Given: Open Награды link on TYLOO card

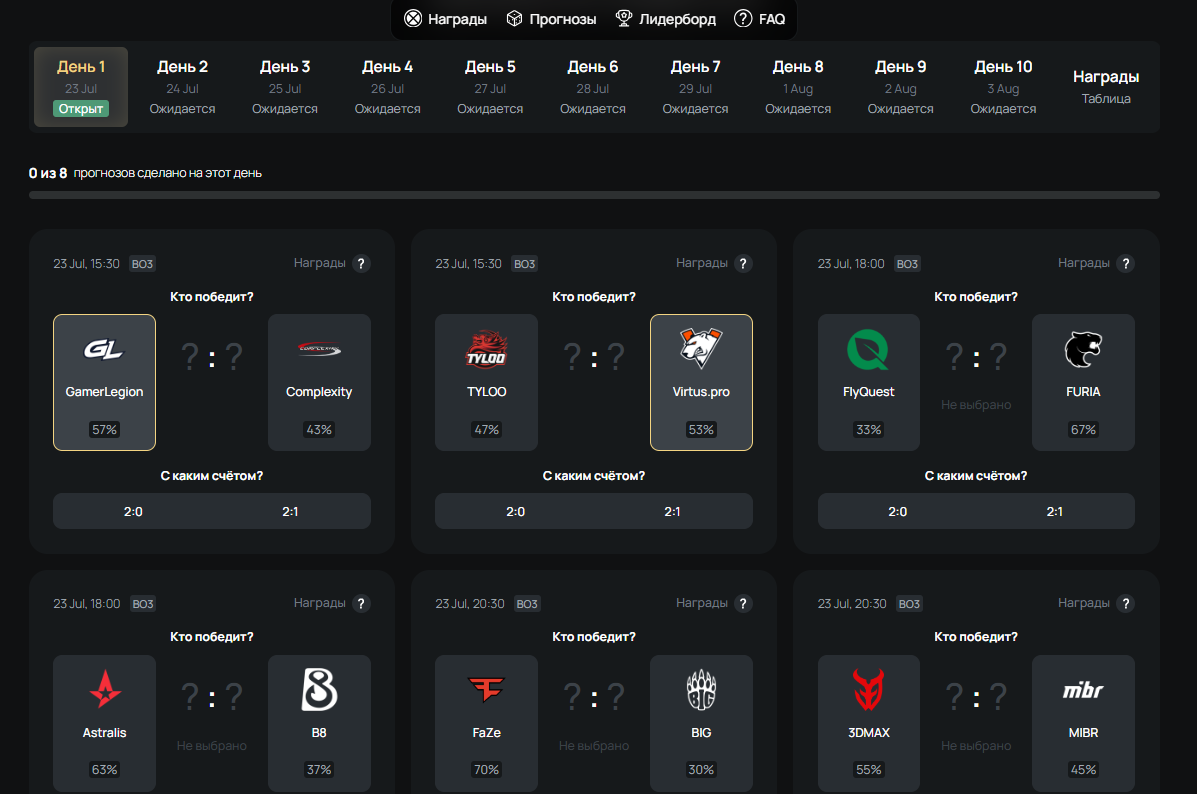Looking at the screenshot, I should [x=702, y=263].
